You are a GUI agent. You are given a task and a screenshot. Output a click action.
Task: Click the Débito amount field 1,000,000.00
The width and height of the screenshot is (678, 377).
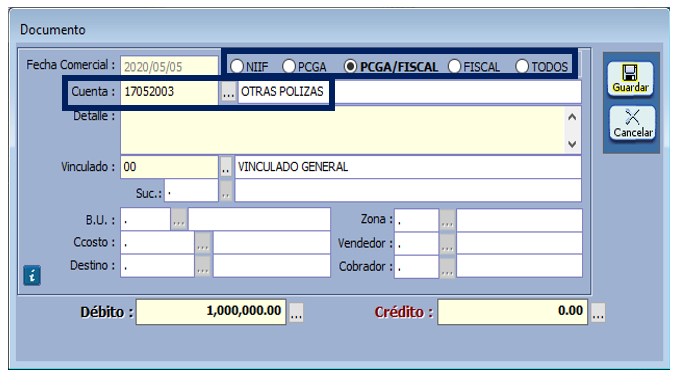pyautogui.click(x=211, y=311)
